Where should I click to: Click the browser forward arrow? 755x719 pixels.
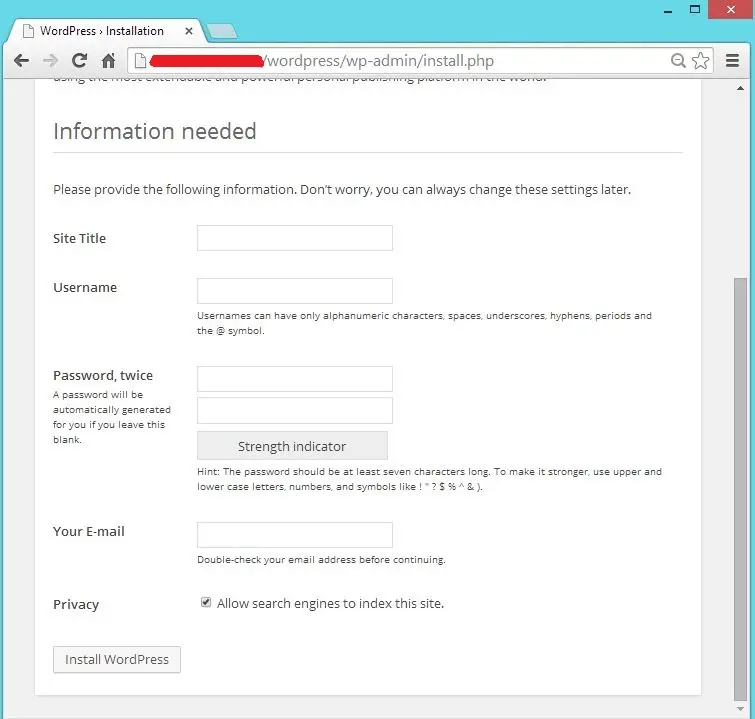pos(50,61)
